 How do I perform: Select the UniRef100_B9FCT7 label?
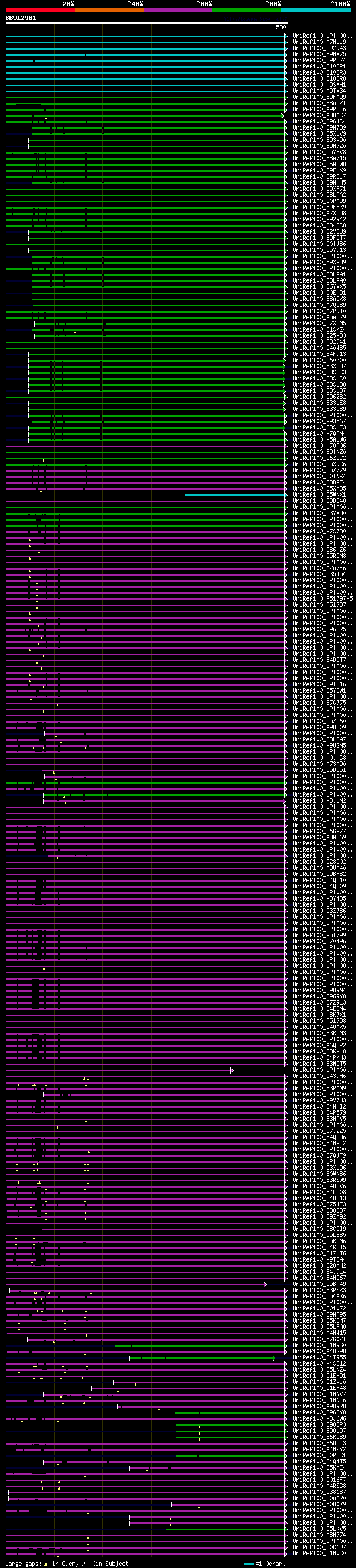point(319,238)
